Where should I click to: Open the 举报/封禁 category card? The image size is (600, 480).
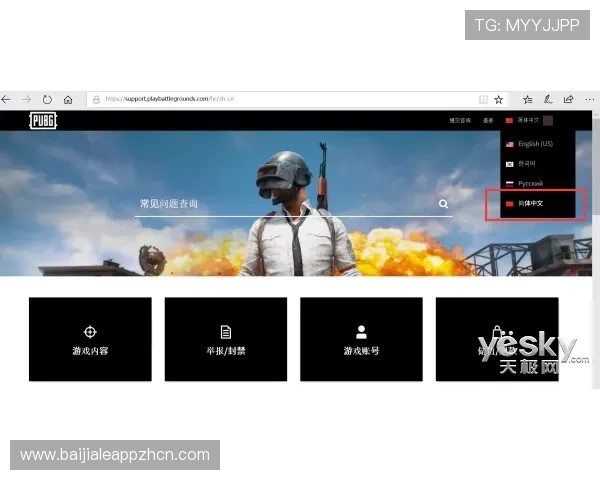(226, 339)
